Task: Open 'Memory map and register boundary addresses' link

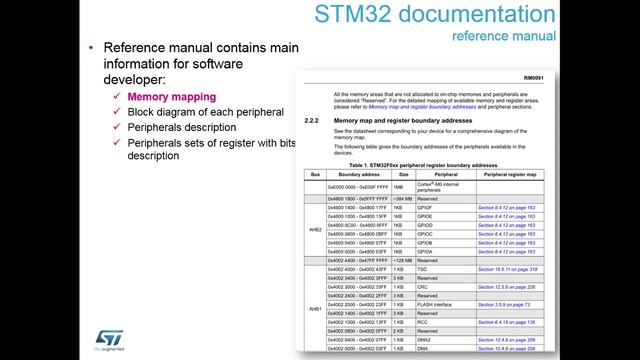Action: tap(422, 107)
